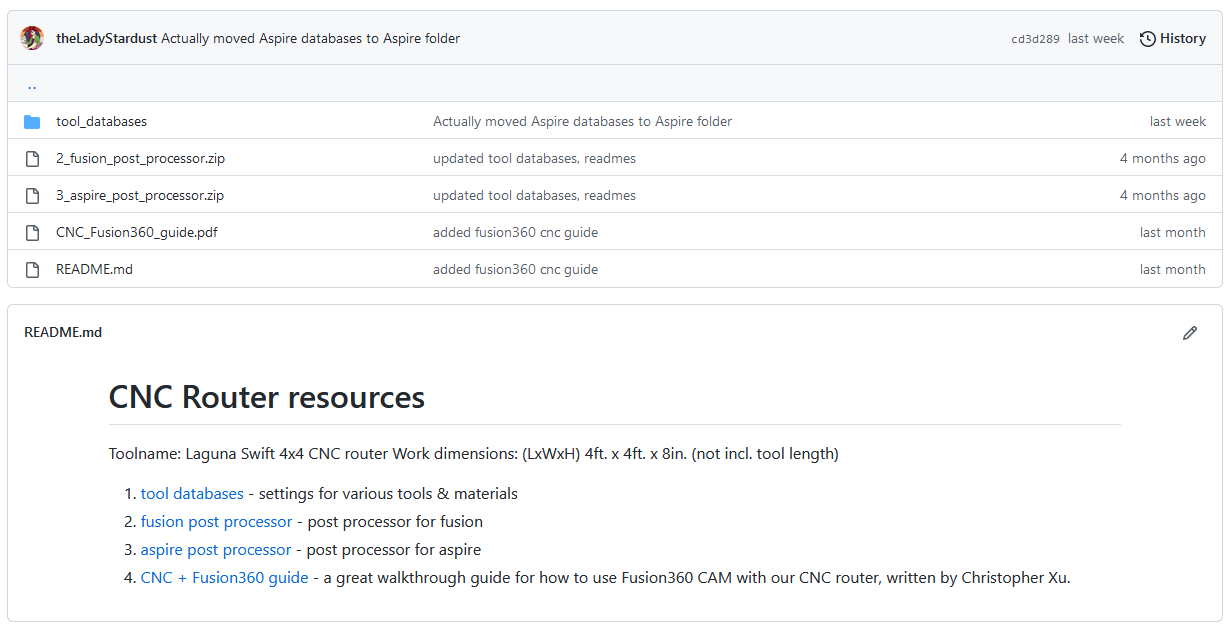The width and height of the screenshot is (1230, 627).
Task: Open commit message for CNC_Fusion360_guide.pdf row
Action: [x=515, y=232]
